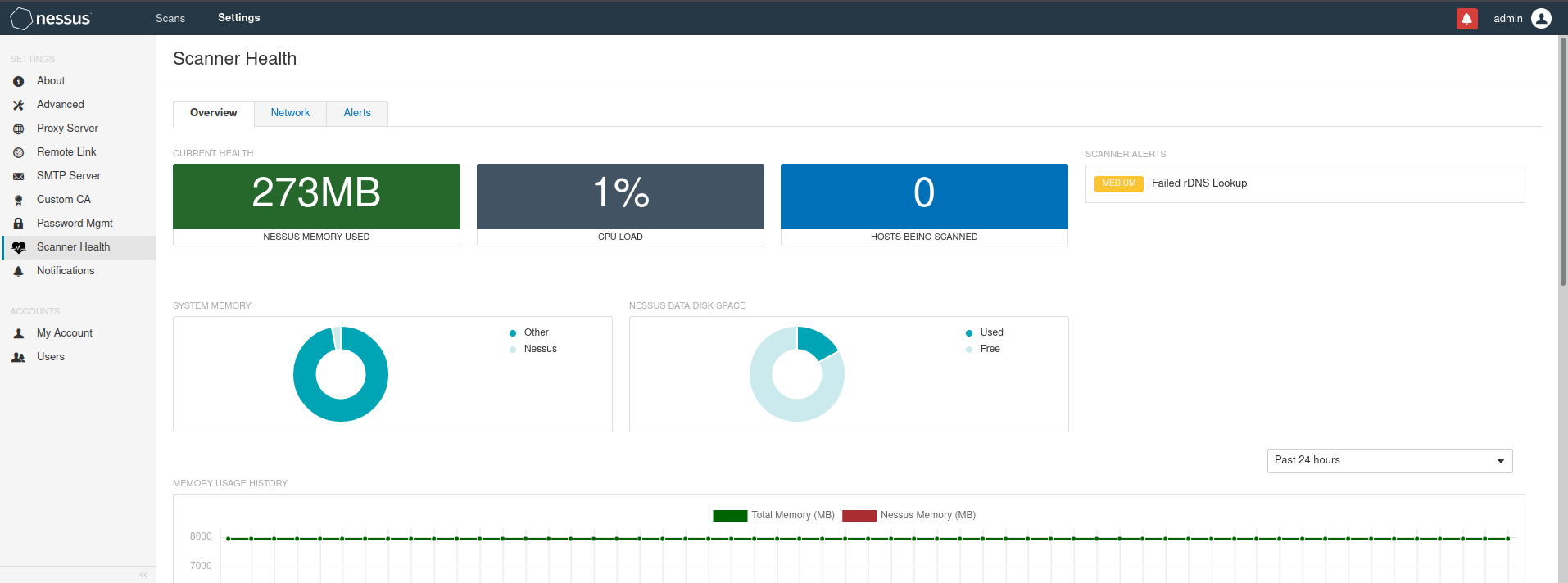Open the Past 24 hours dropdown
Viewport: 1568px width, 583px height.
coord(1389,460)
